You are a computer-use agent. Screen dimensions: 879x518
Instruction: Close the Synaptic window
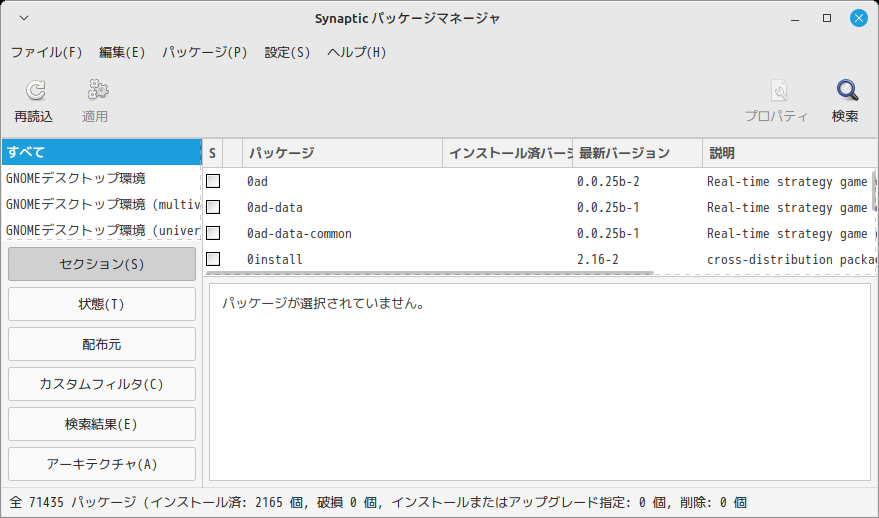click(x=858, y=18)
